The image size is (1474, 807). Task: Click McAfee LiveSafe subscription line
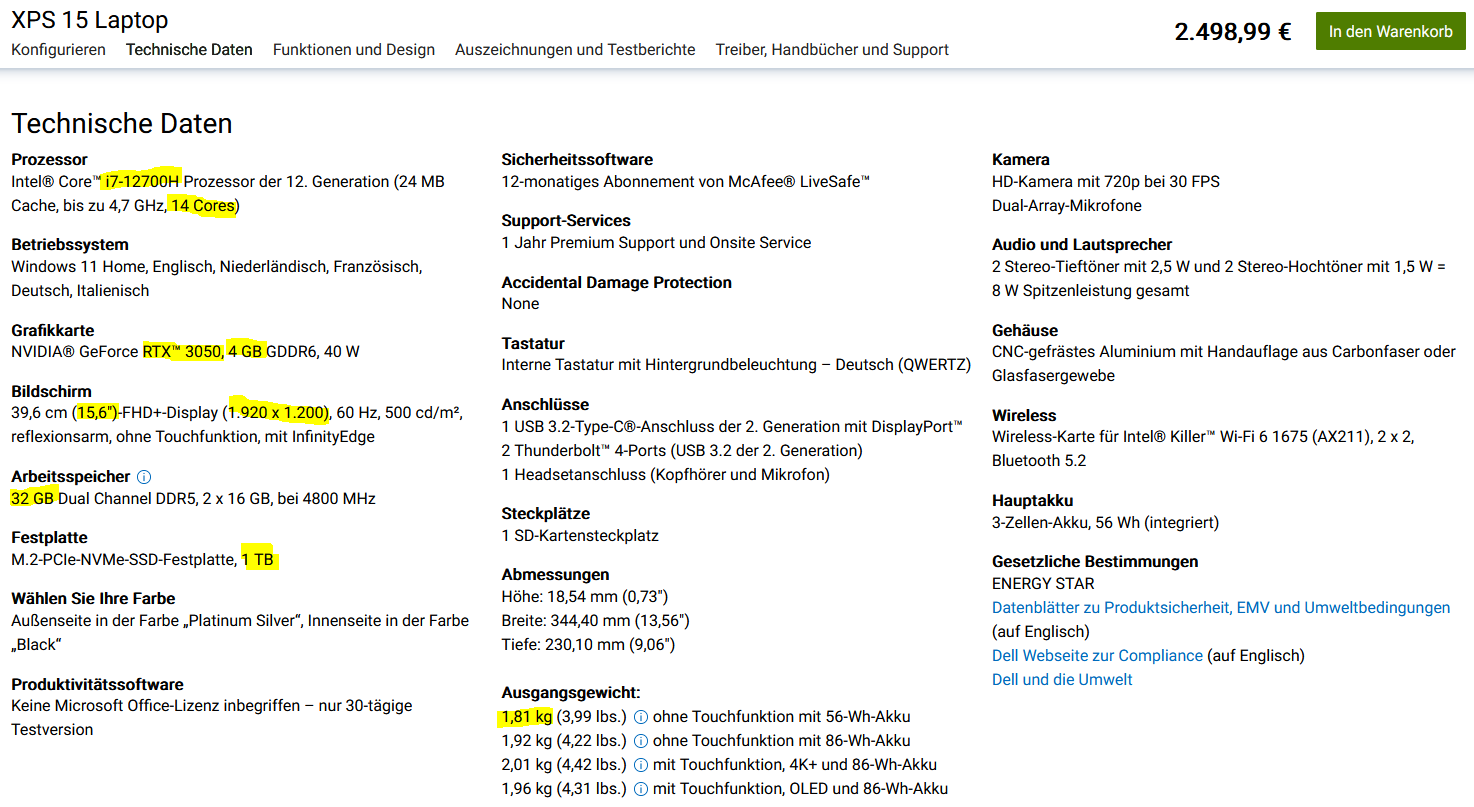[x=686, y=181]
